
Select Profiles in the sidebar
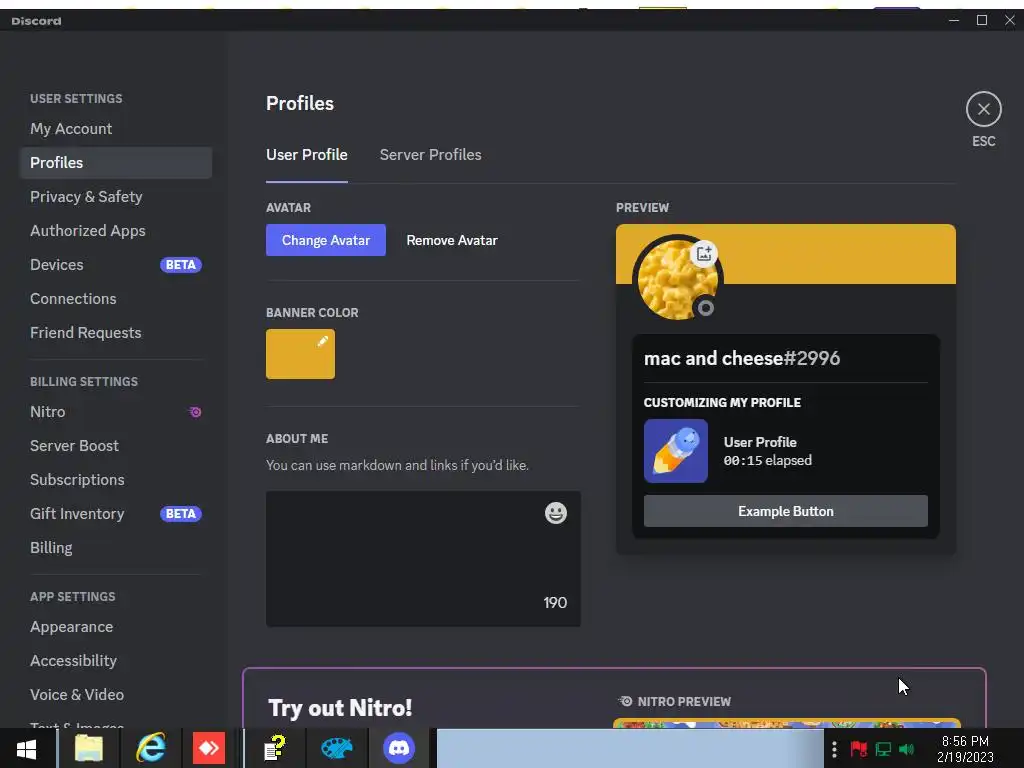[116, 163]
